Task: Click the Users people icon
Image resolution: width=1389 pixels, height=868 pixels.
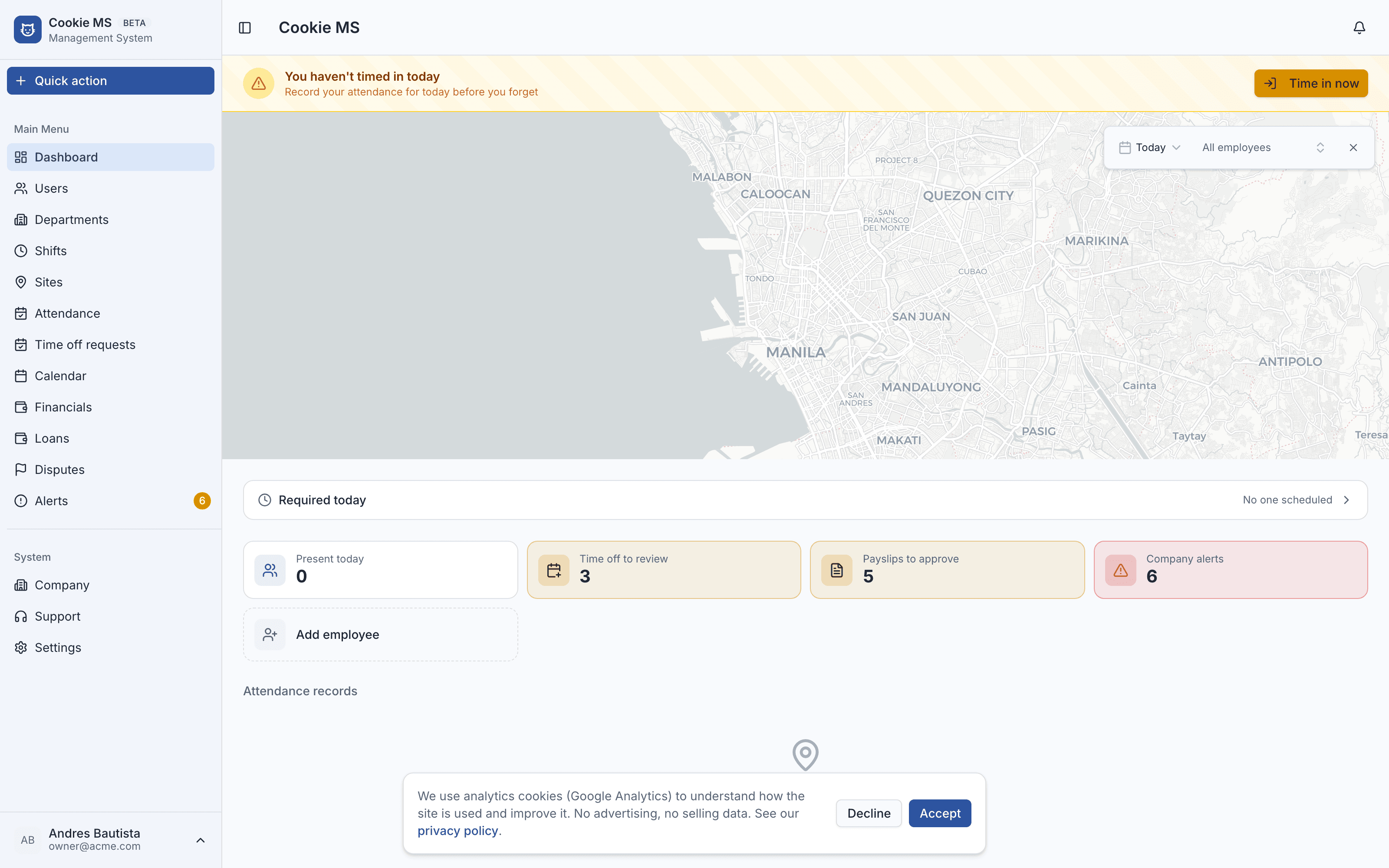Action: point(21,188)
